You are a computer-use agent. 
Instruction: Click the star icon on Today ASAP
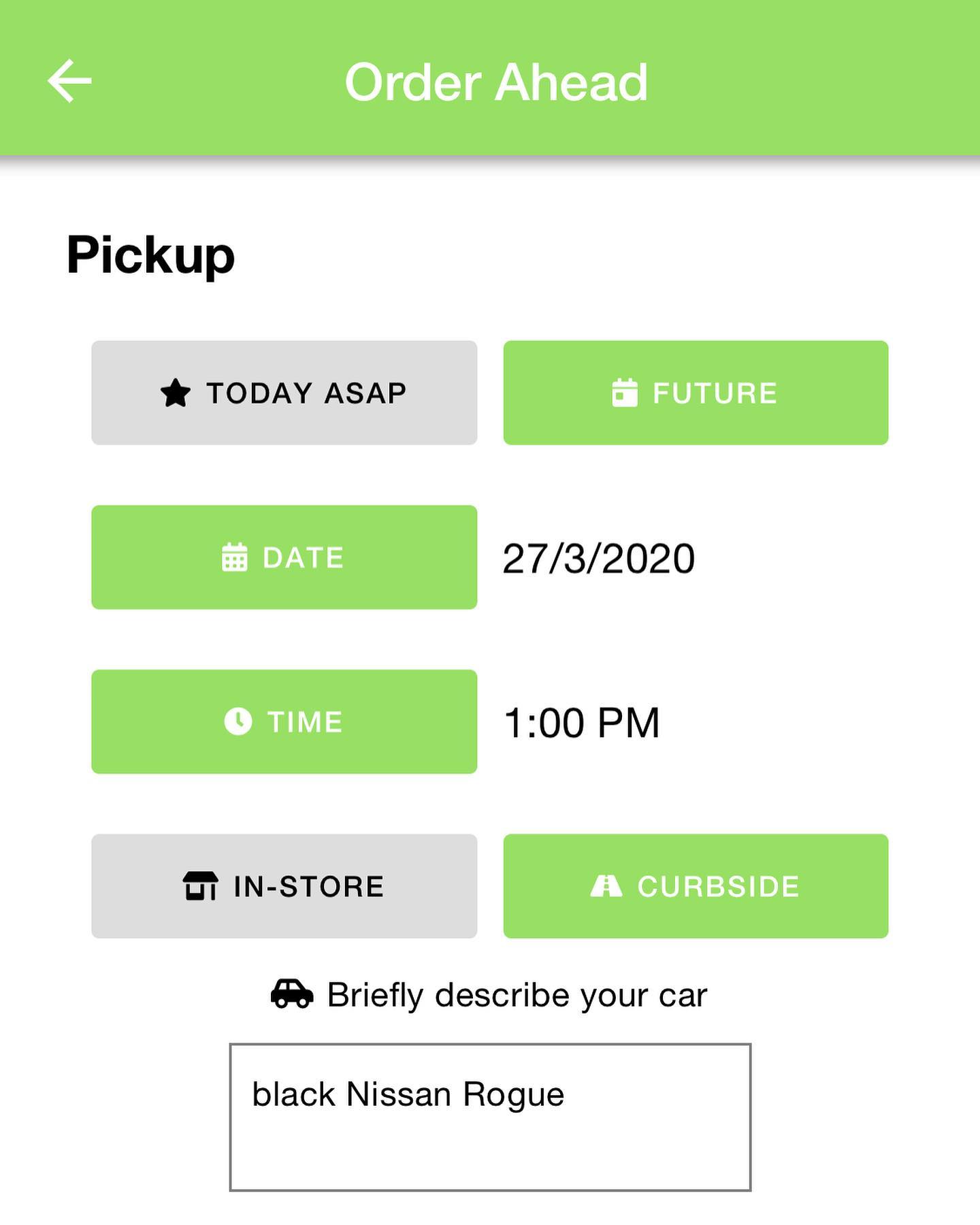(x=176, y=393)
